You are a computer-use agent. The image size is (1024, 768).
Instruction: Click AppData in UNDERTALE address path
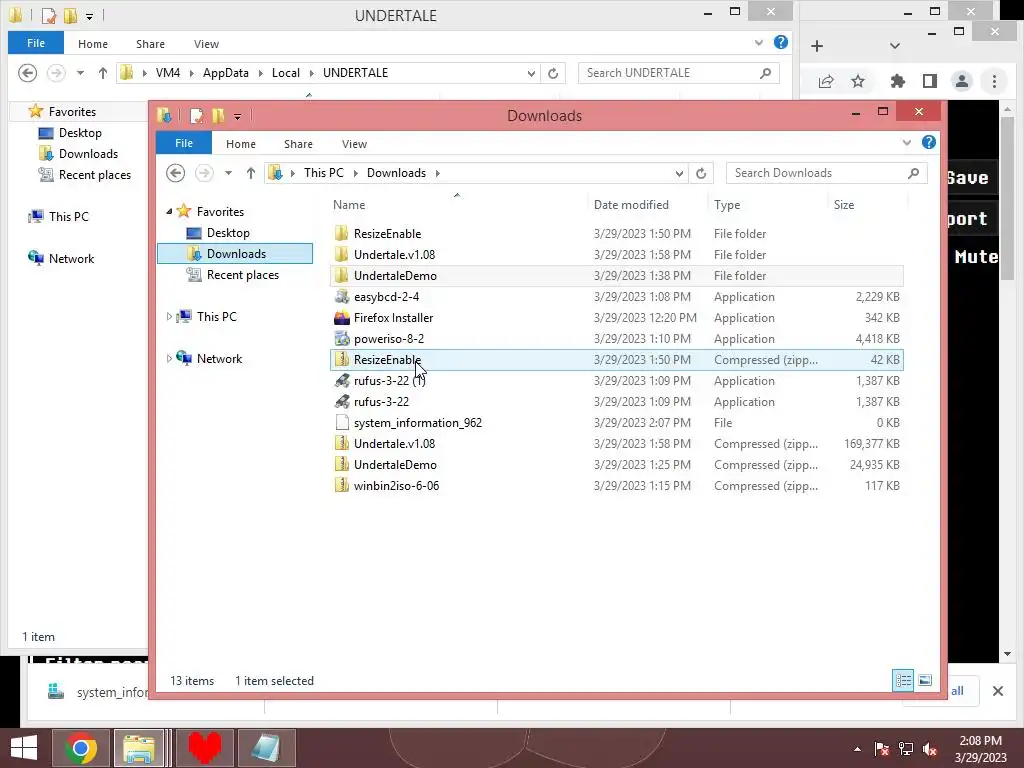pos(225,72)
